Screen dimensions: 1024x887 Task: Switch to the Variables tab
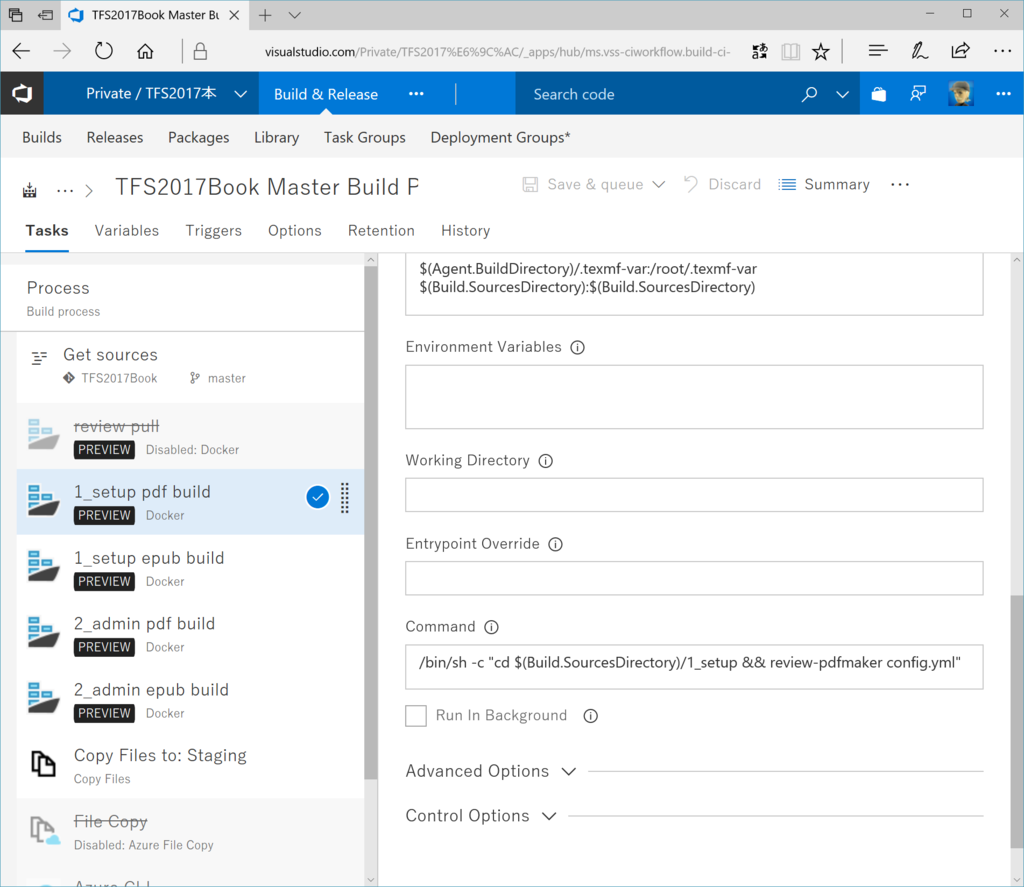(127, 231)
